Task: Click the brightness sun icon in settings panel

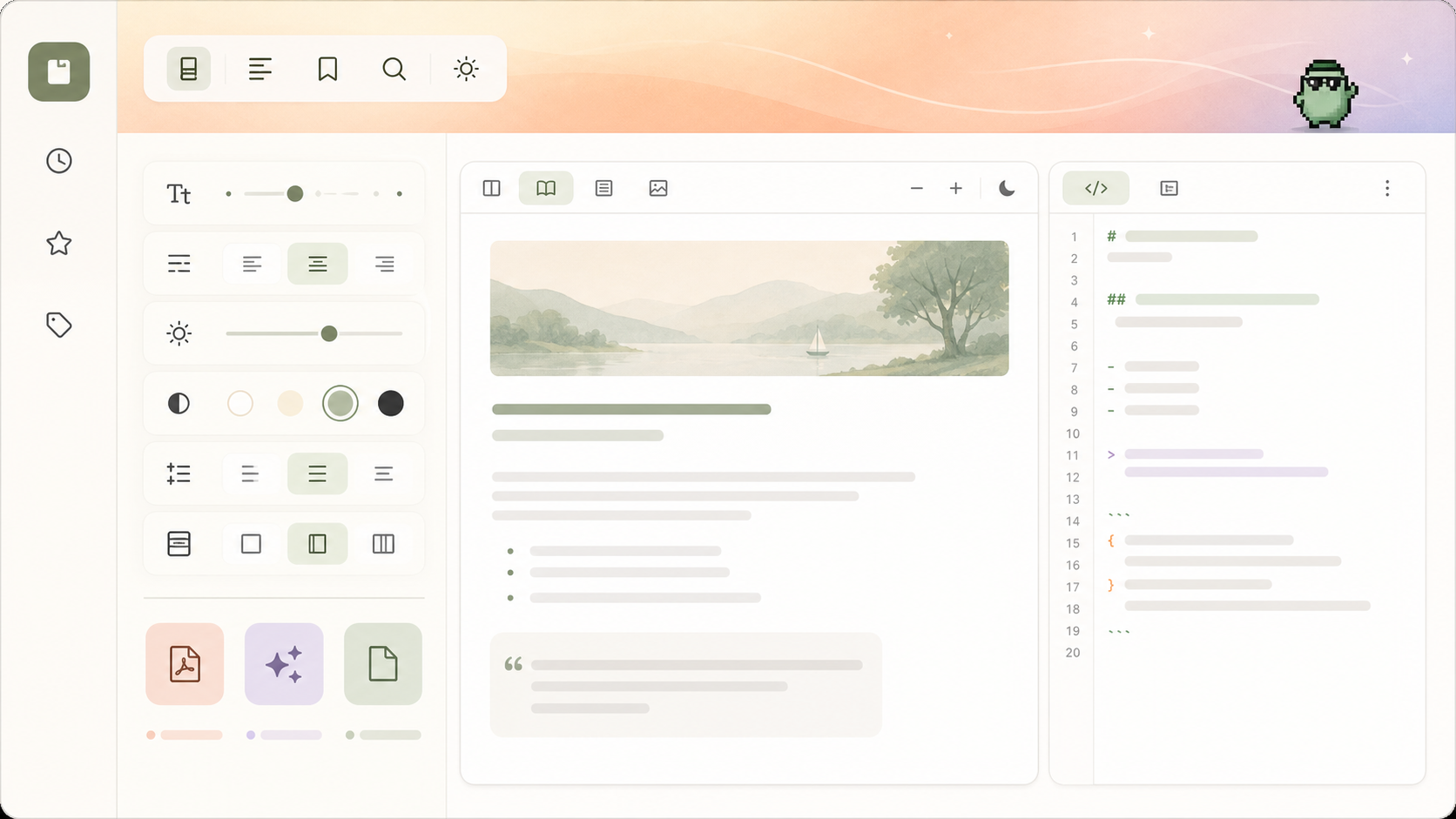Action: 179,333
